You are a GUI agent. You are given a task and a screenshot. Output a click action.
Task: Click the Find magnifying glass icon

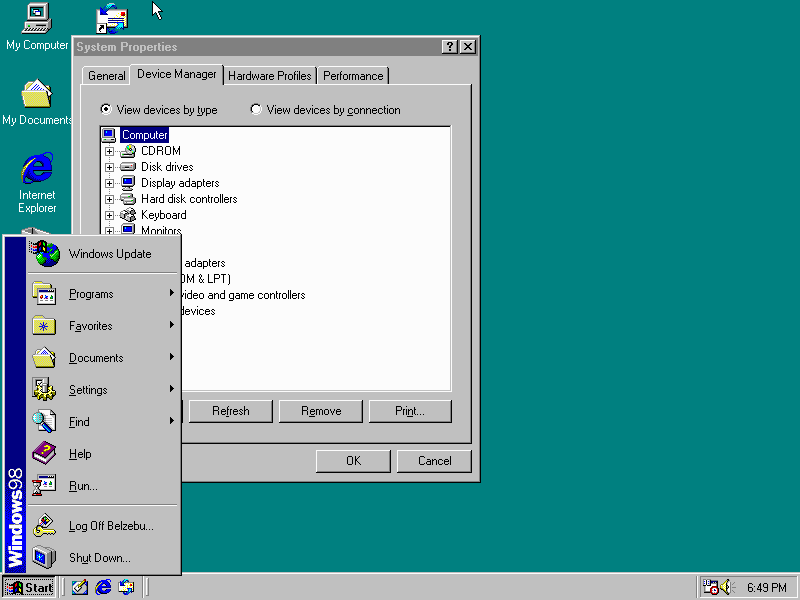44,422
